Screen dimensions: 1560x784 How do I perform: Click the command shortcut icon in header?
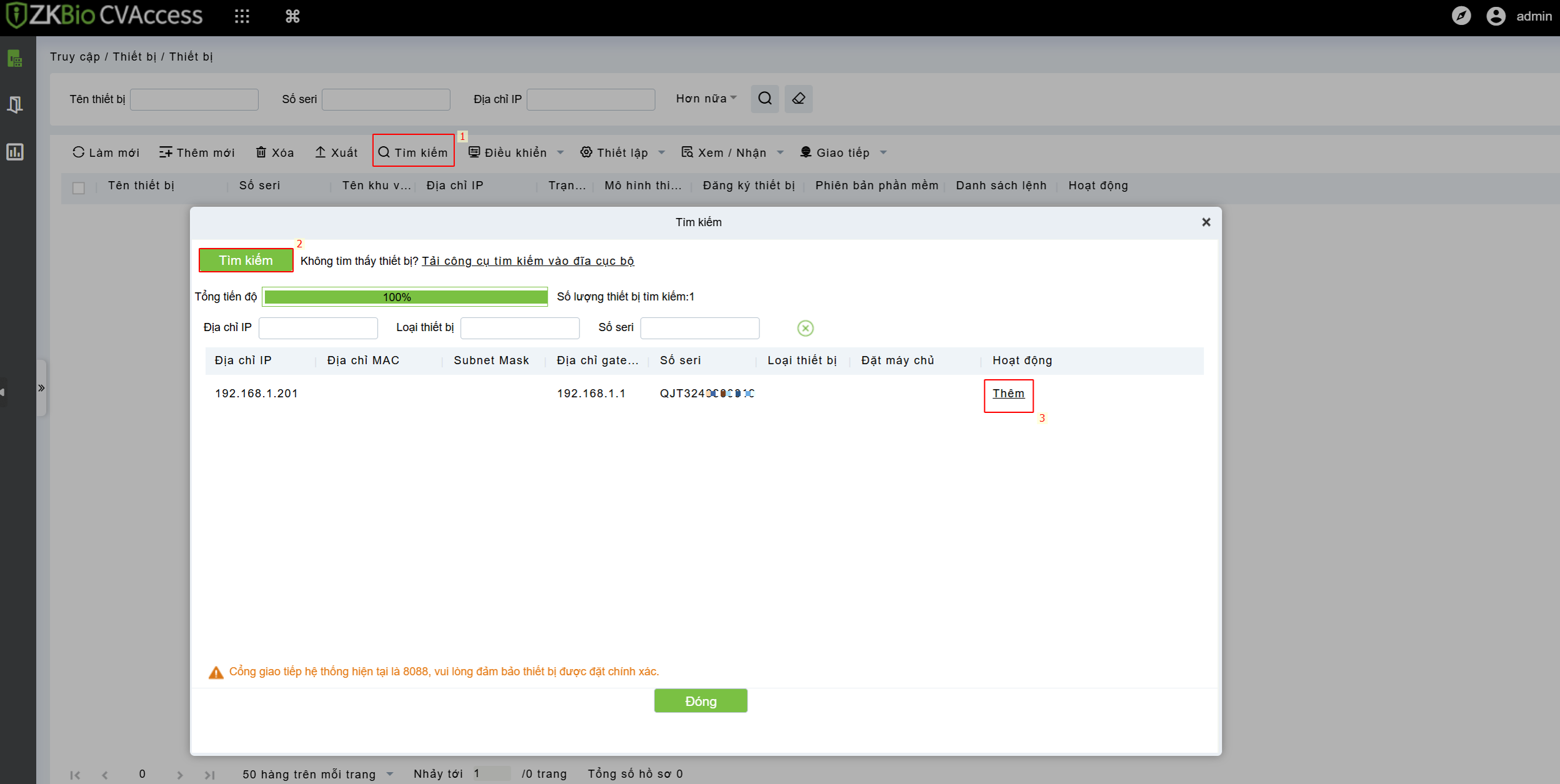292,16
